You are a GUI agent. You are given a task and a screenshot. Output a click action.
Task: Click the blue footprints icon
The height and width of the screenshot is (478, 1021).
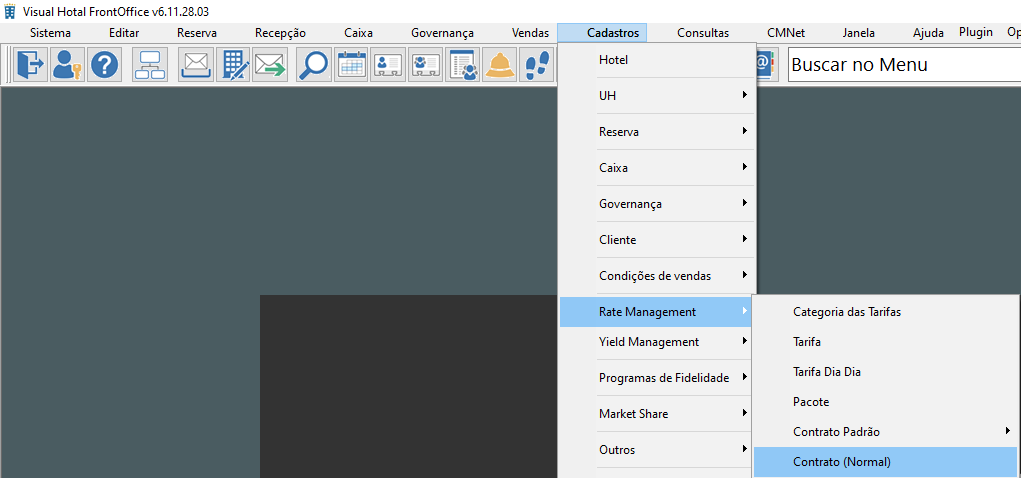537,64
